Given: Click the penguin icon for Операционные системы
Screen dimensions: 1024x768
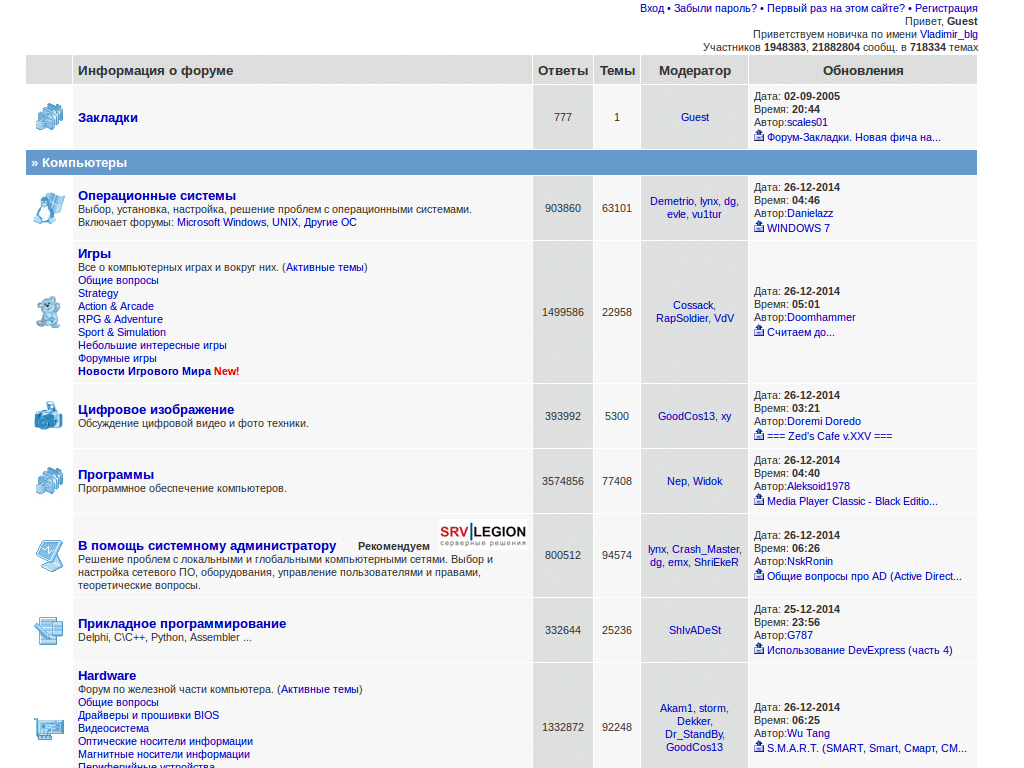Looking at the screenshot, I should (48, 206).
